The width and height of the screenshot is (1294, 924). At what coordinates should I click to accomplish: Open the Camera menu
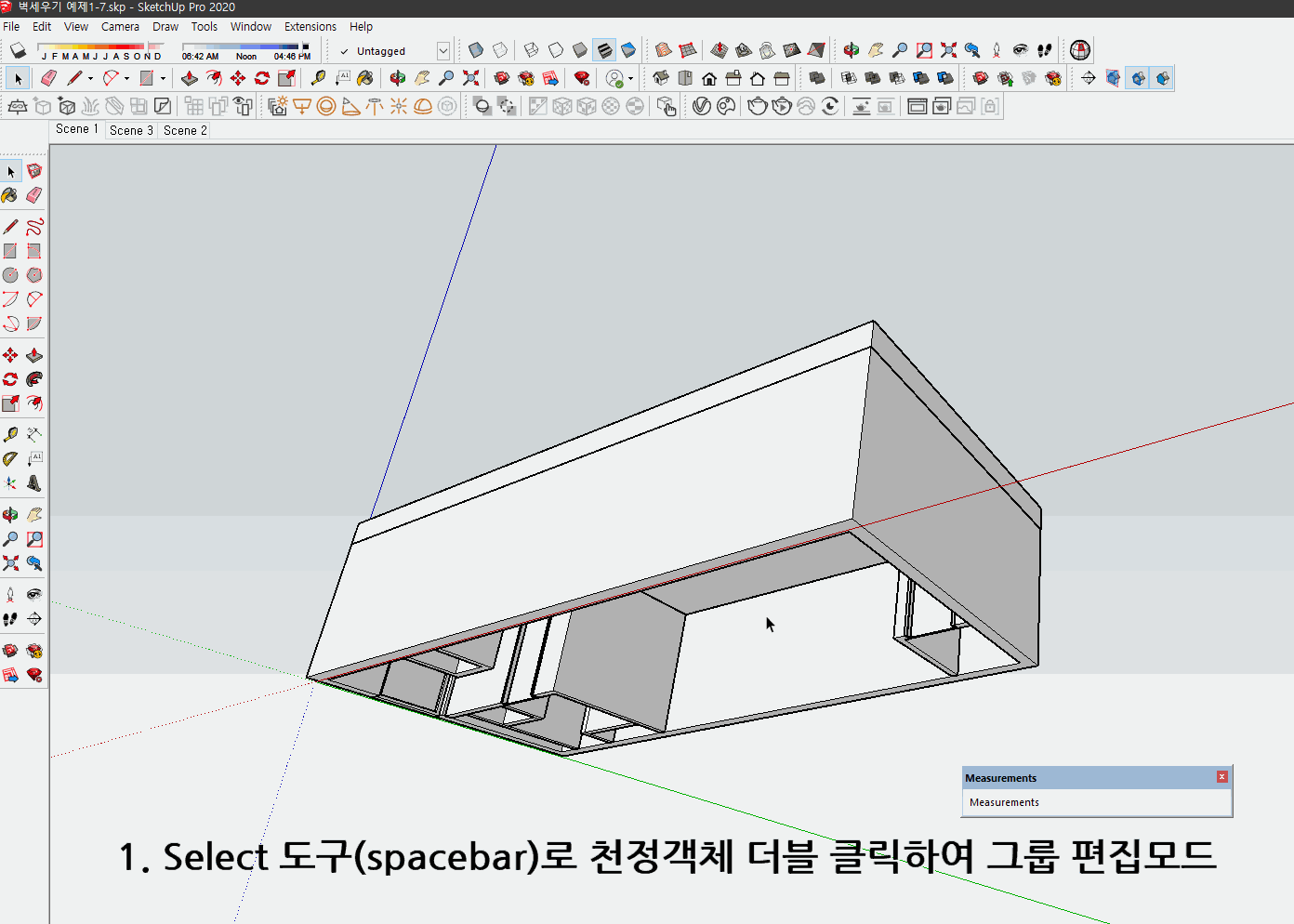click(120, 27)
